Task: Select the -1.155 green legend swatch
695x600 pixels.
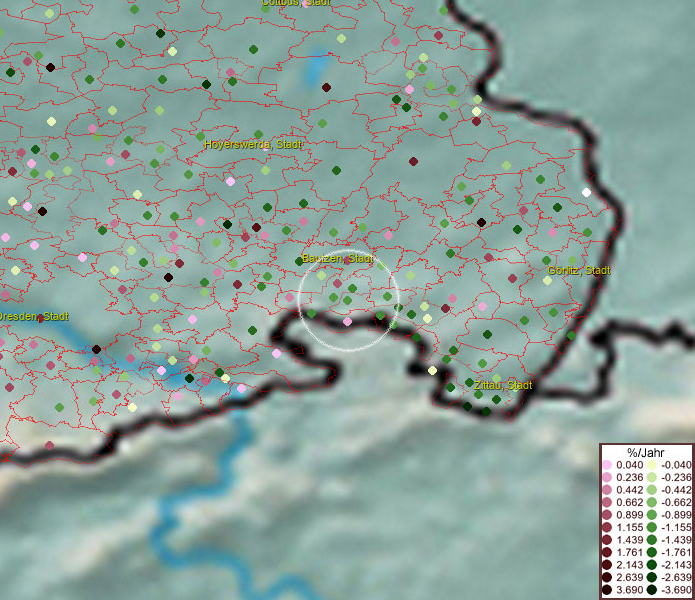Action: pyautogui.click(x=651, y=527)
